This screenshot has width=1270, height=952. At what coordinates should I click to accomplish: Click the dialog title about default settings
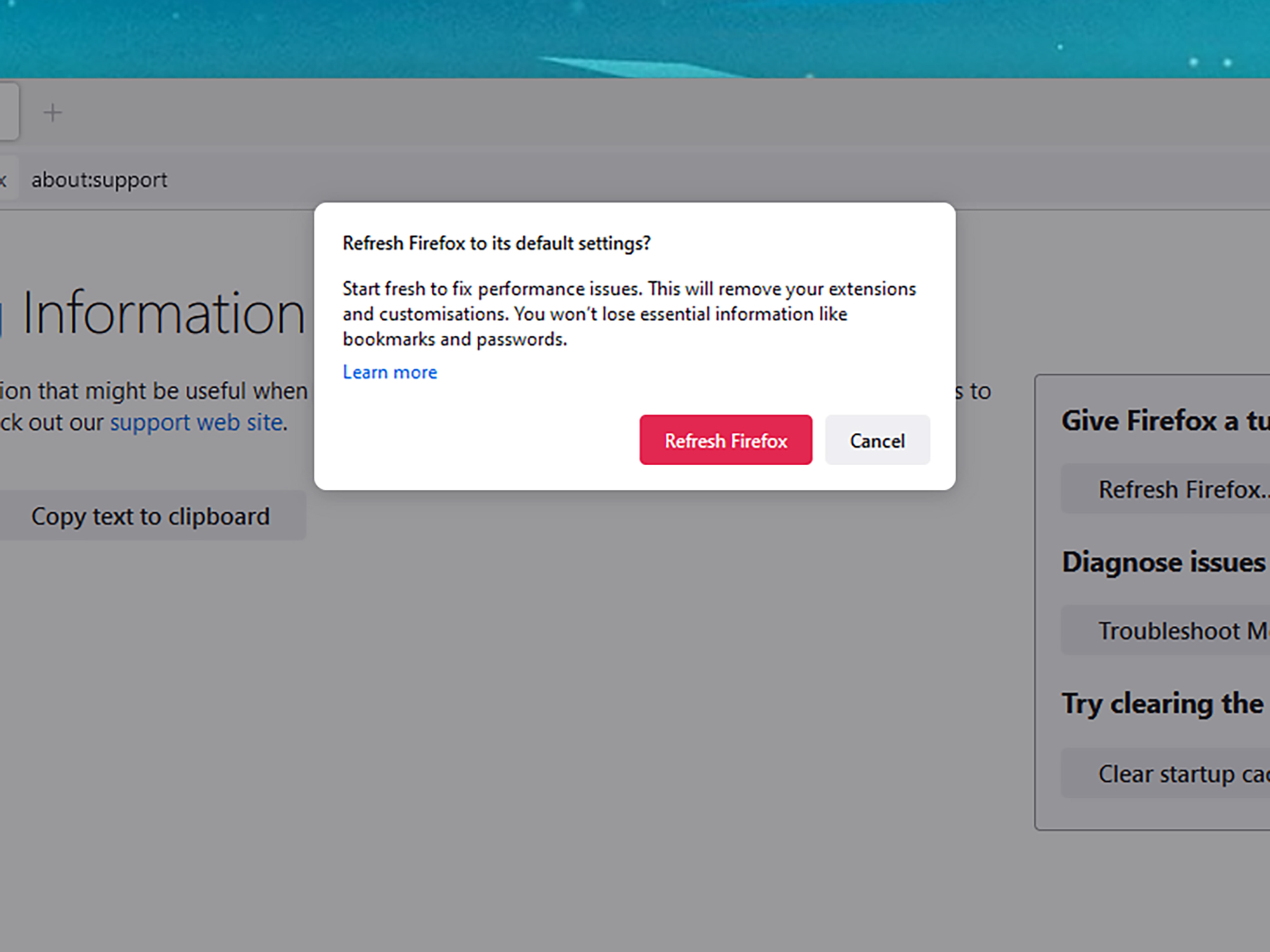497,244
